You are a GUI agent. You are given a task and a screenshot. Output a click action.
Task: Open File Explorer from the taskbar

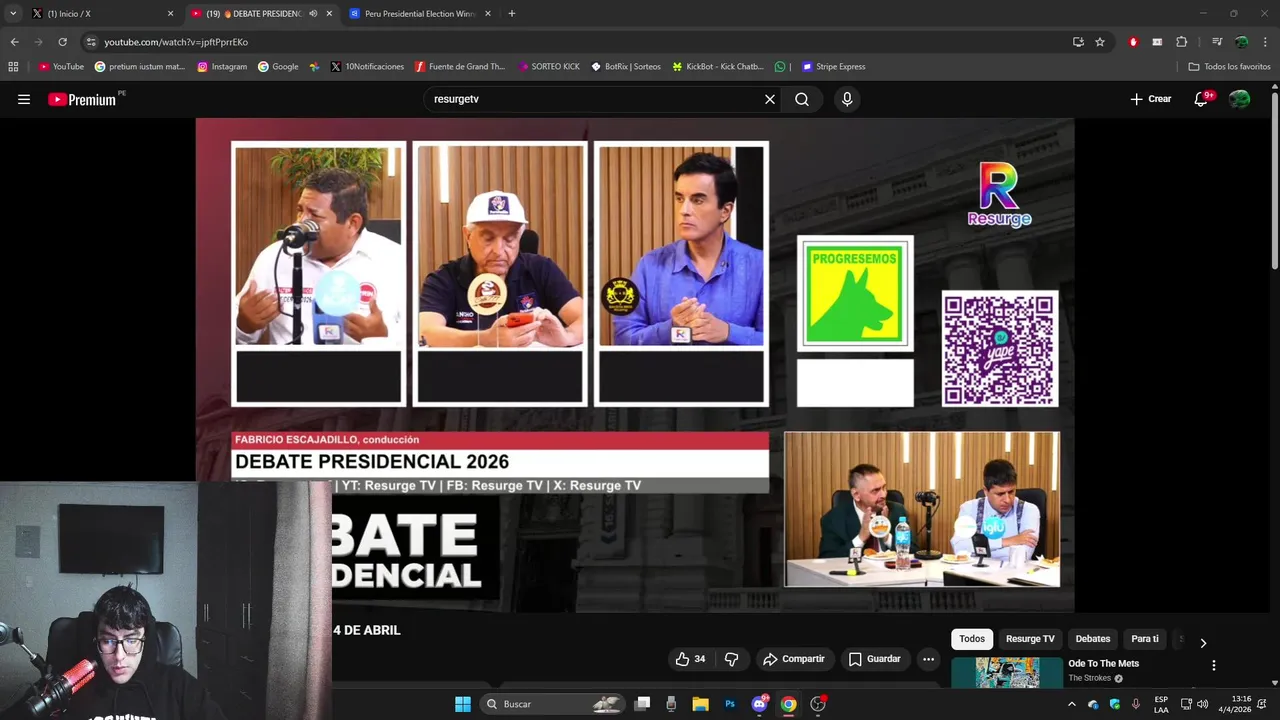tap(700, 704)
